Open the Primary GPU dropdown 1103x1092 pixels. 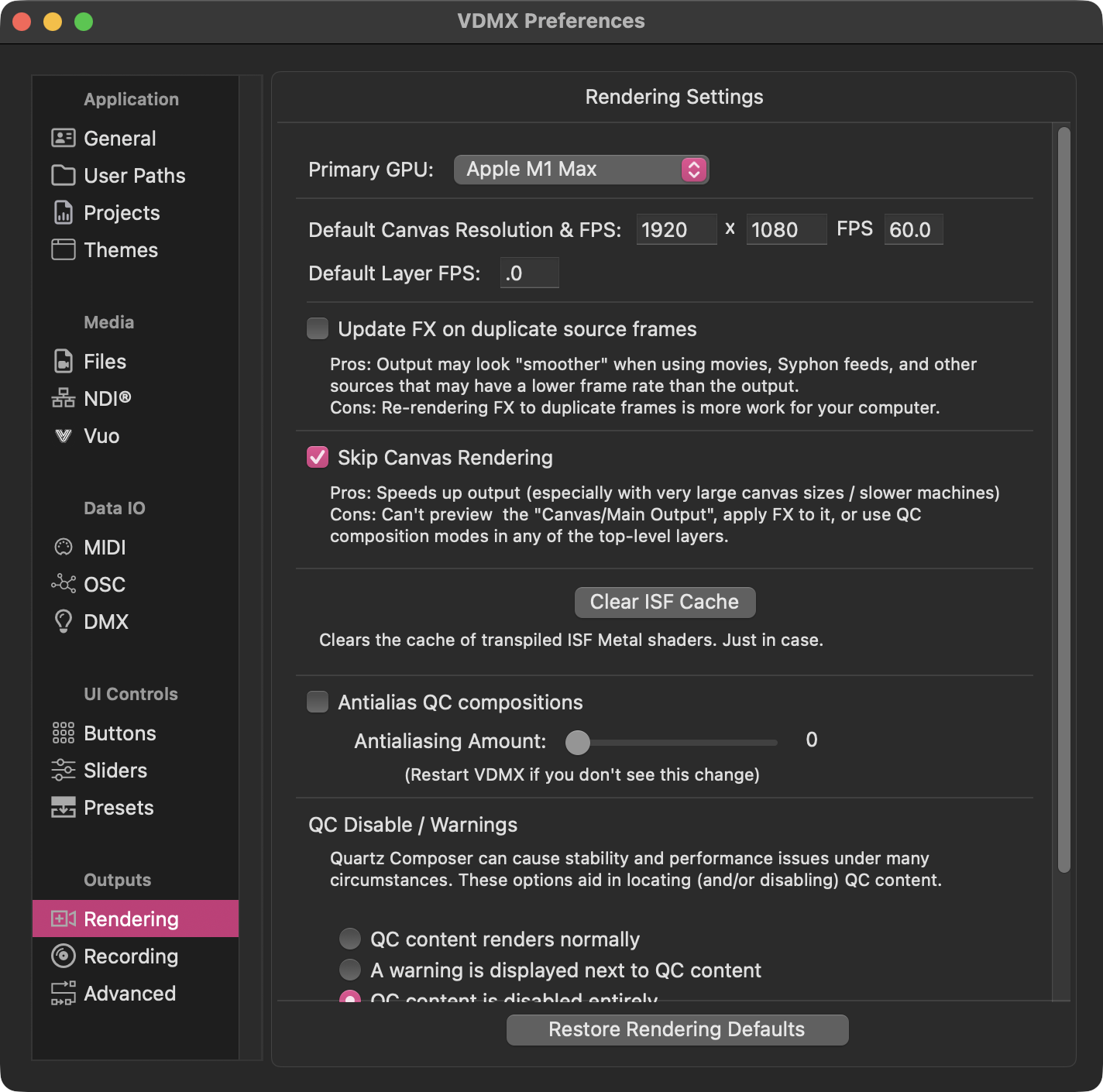click(x=581, y=170)
